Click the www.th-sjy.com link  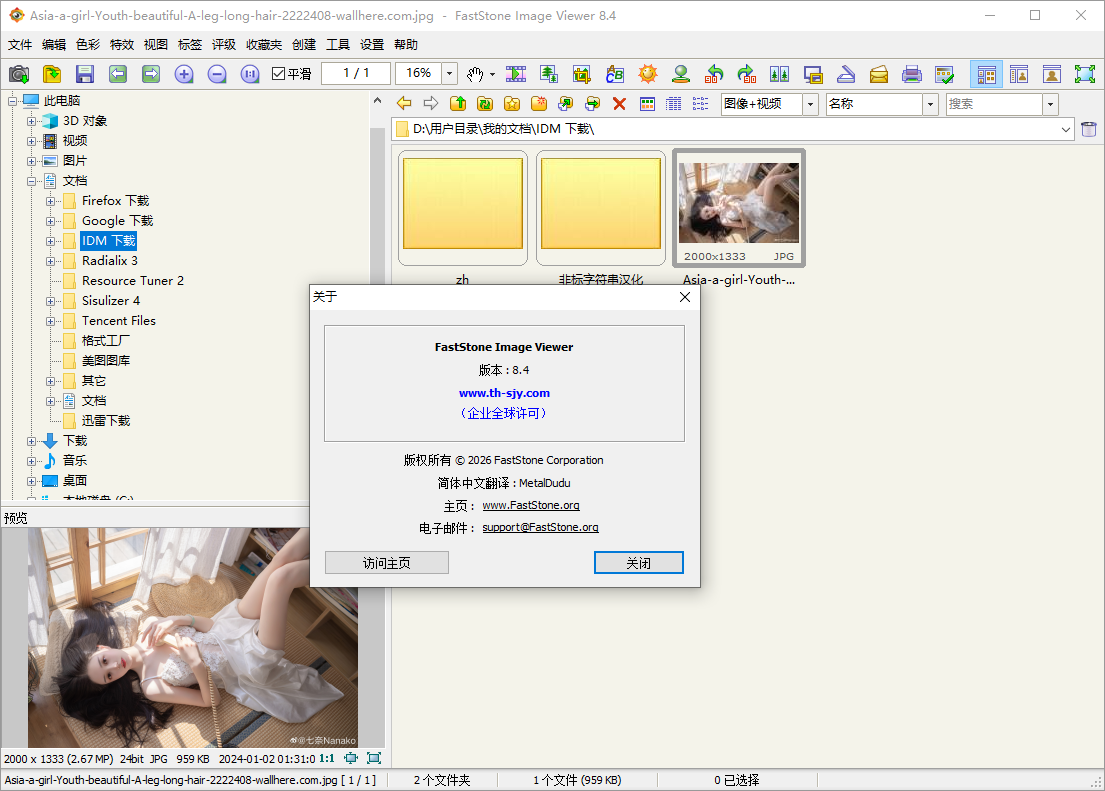[x=504, y=393]
